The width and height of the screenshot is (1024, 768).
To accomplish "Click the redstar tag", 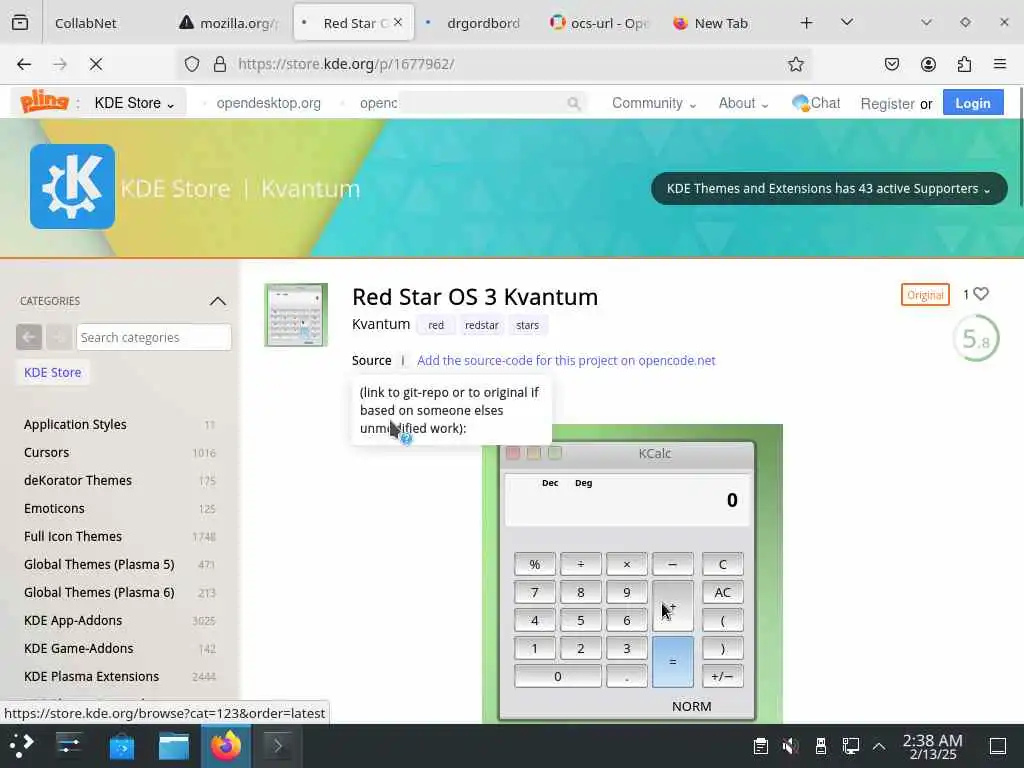I will tap(482, 325).
